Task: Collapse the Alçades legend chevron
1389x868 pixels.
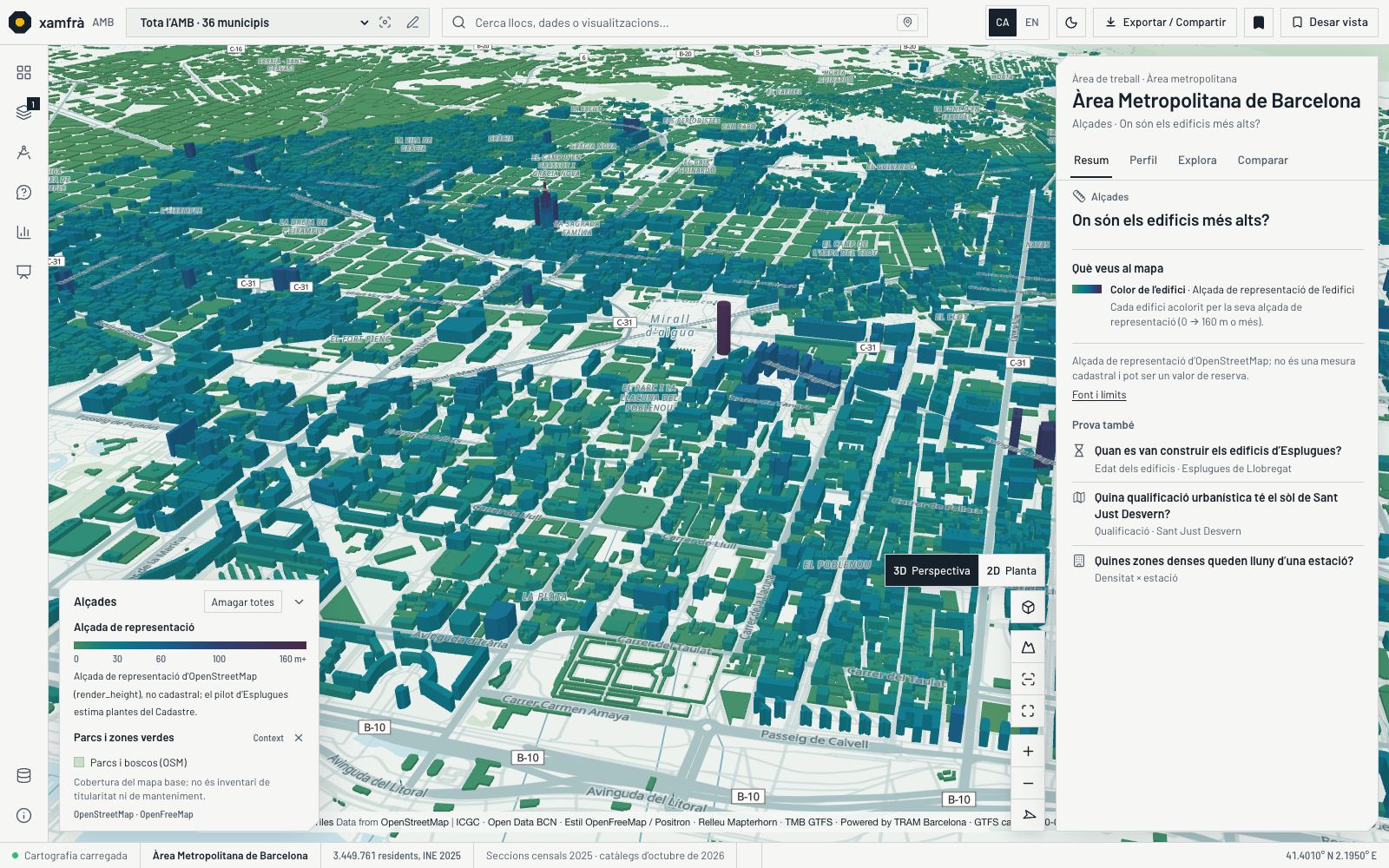Action: tap(299, 602)
